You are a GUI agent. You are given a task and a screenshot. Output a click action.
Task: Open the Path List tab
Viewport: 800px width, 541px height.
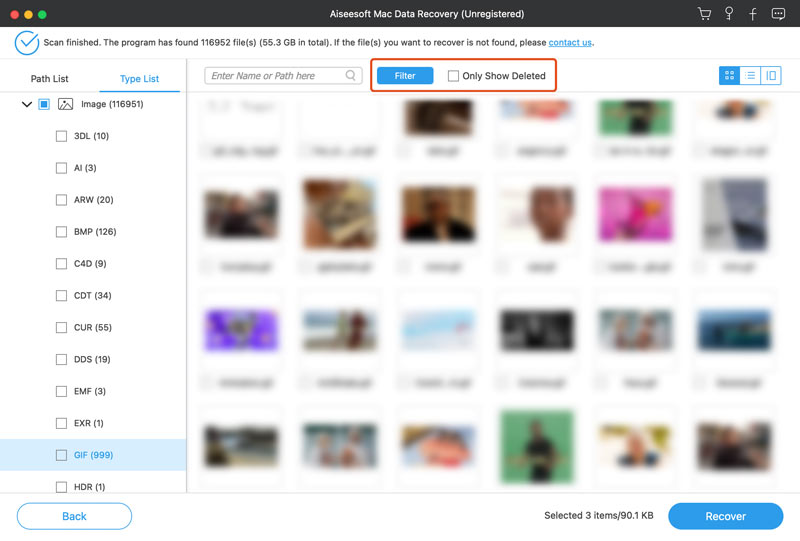click(50, 79)
